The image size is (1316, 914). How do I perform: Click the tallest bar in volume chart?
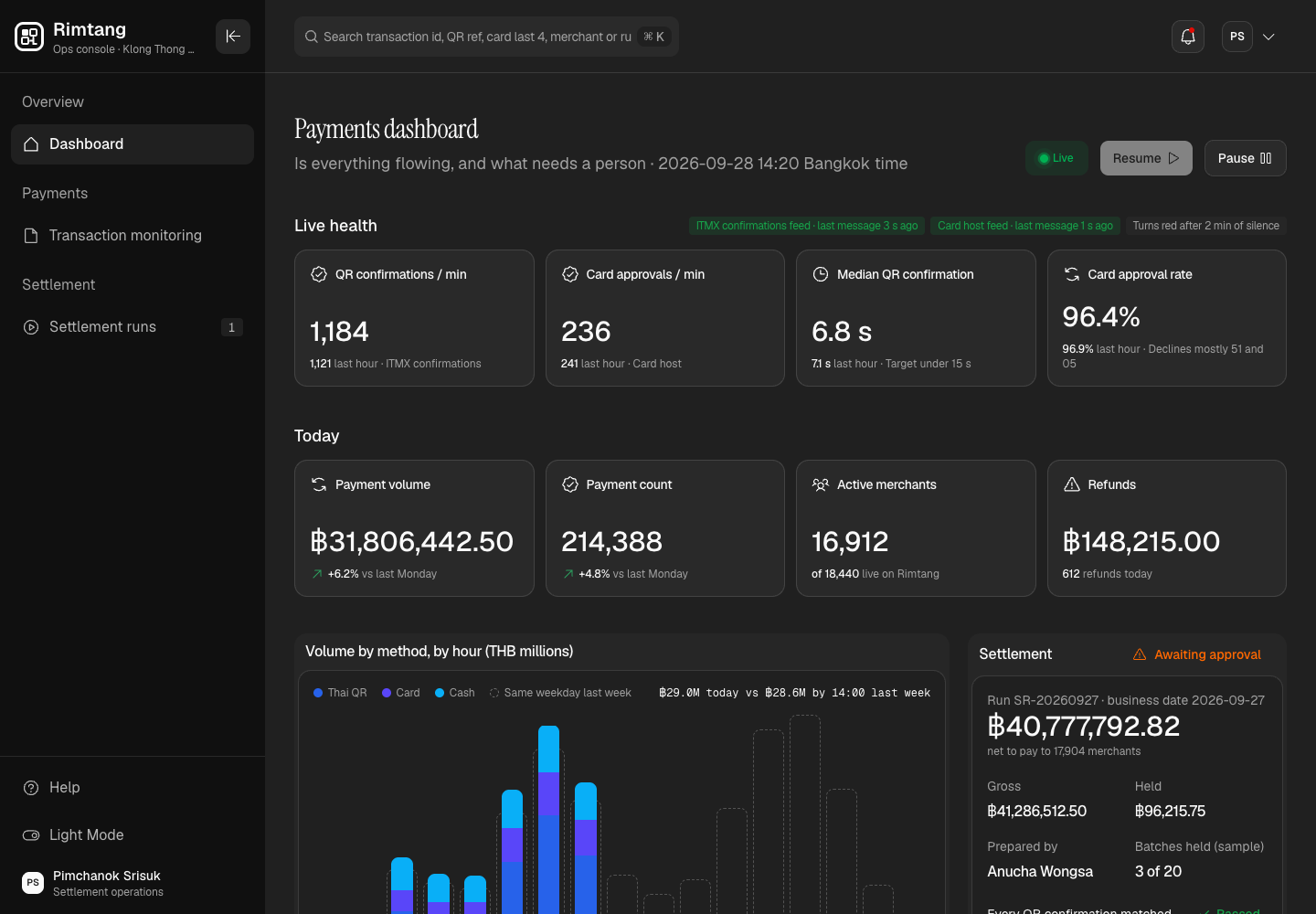tap(548, 820)
